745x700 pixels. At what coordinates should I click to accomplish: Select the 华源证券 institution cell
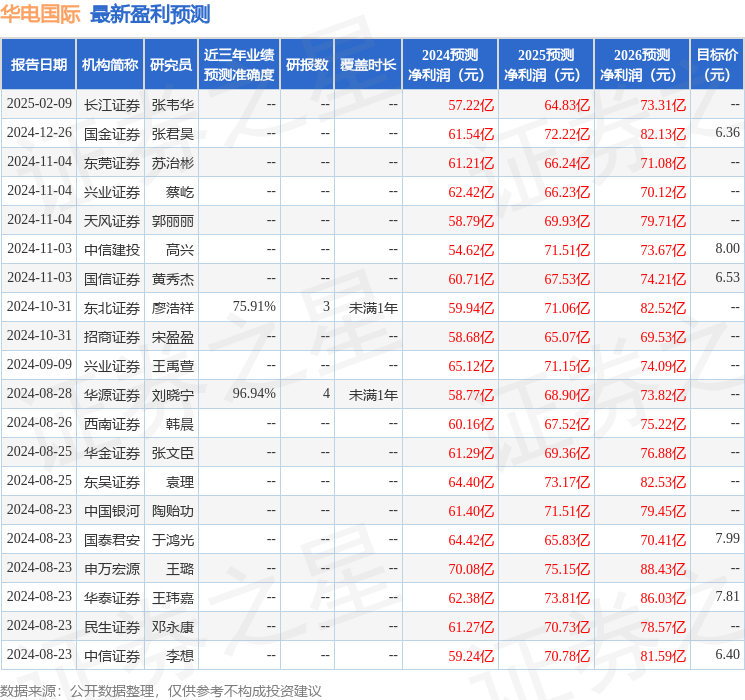(112, 395)
